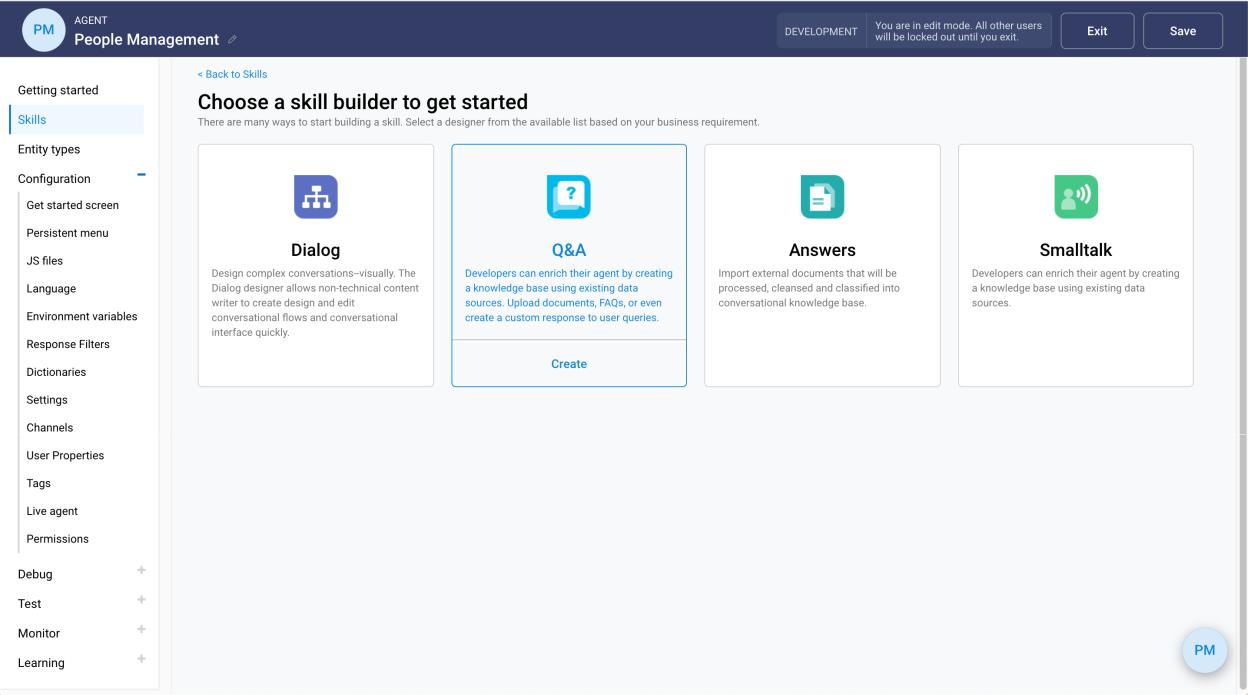
Task: Click the Dialog skill builder icon
Action: point(315,197)
